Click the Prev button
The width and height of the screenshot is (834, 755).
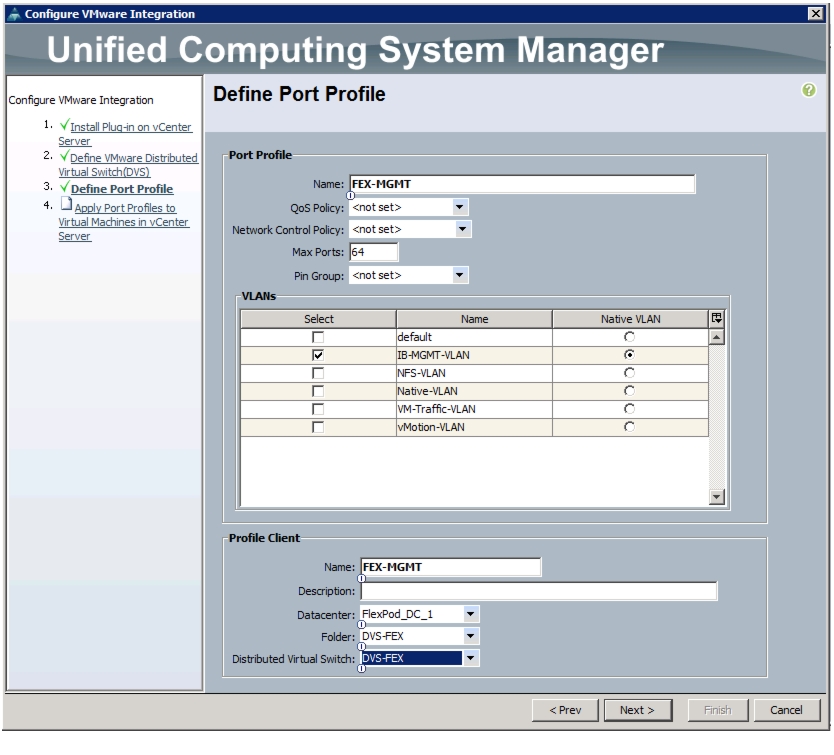[x=565, y=710]
